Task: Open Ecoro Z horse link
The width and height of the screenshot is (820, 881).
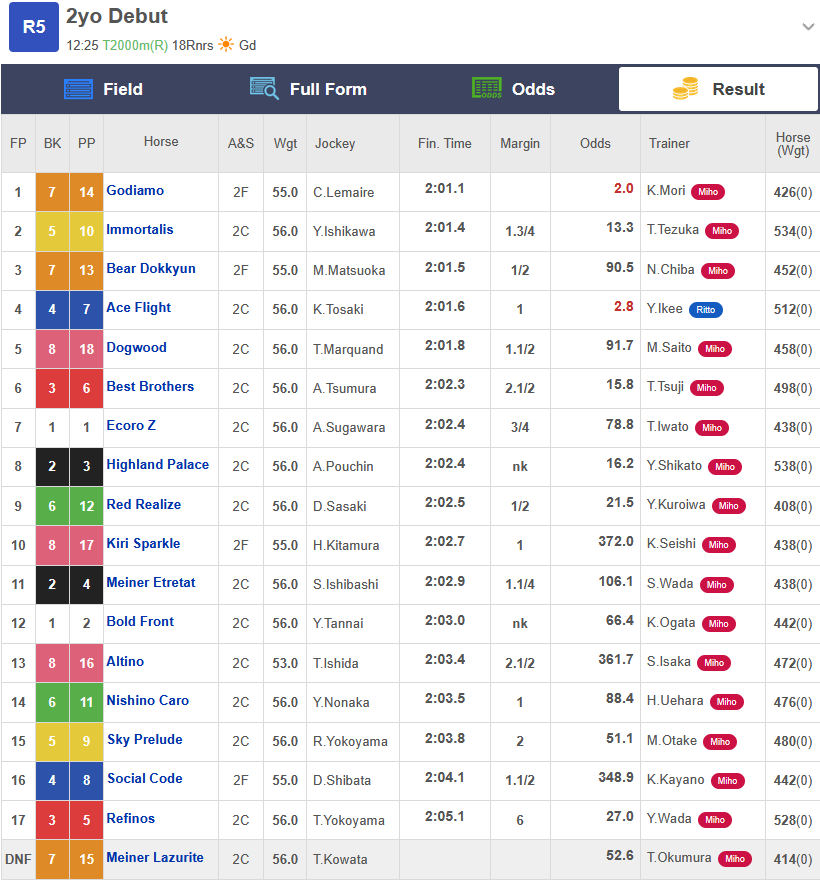Action: click(131, 425)
